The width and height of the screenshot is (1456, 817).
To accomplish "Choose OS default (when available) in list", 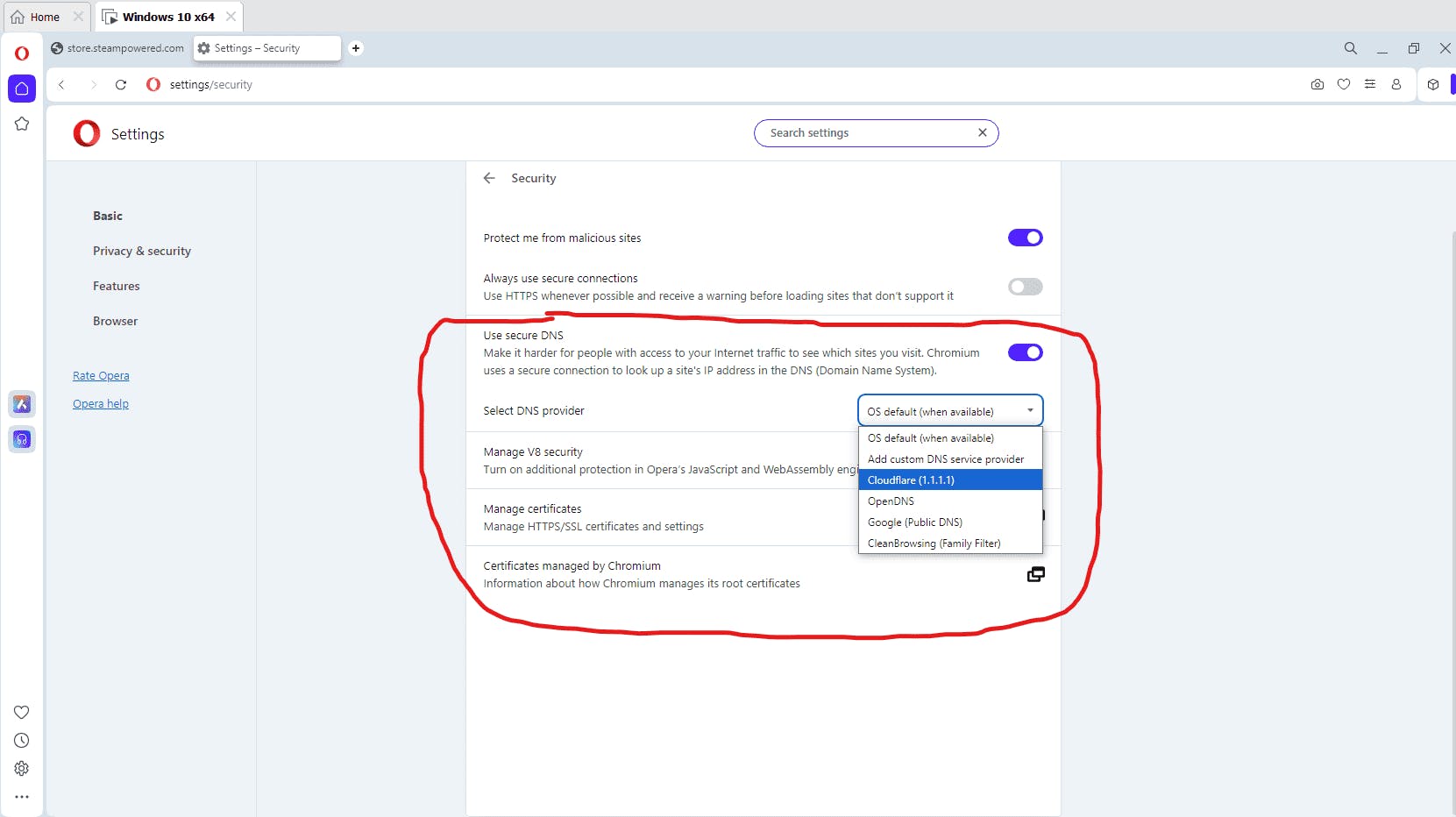I will [950, 438].
